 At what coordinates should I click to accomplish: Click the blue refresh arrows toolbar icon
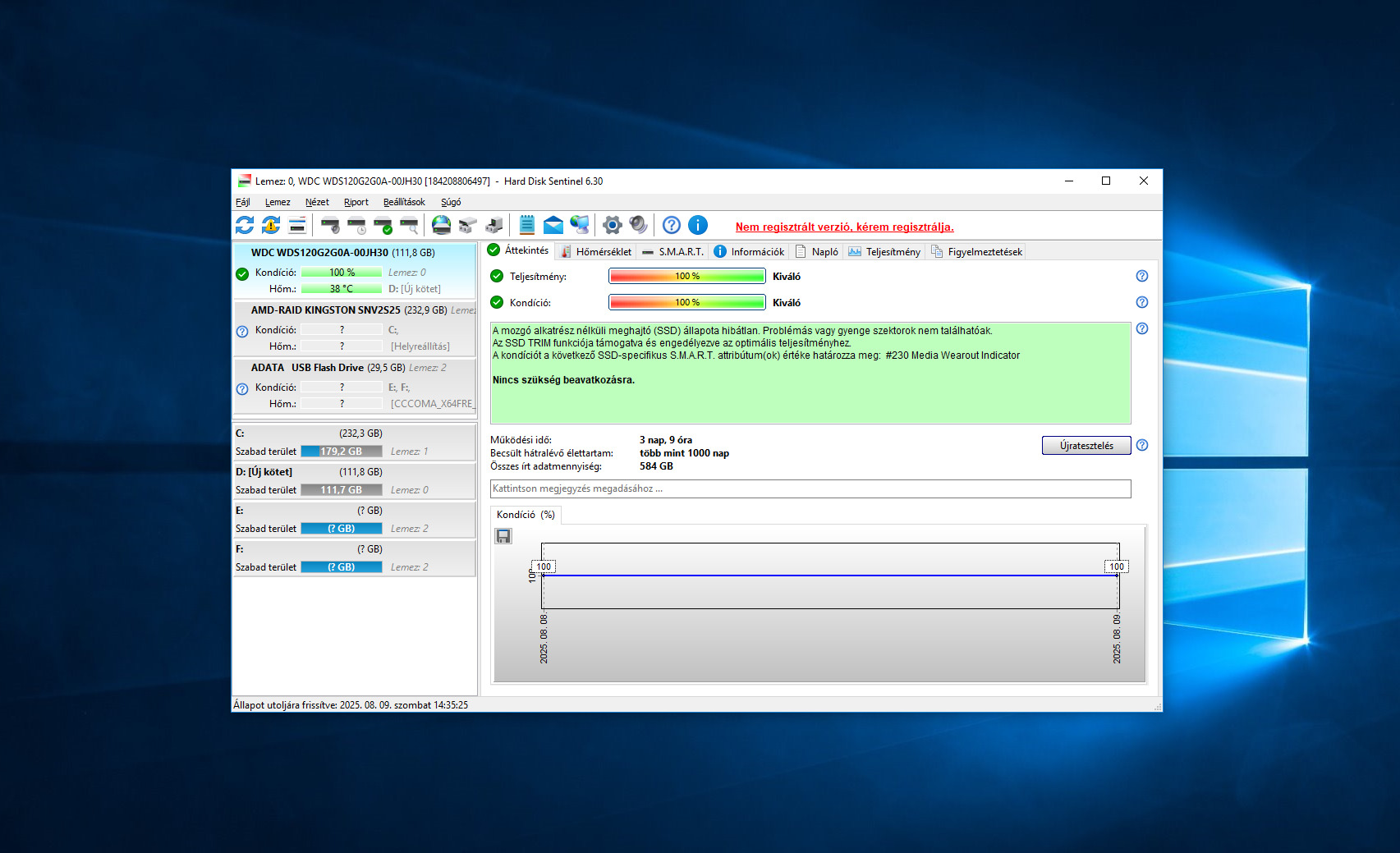click(x=245, y=225)
